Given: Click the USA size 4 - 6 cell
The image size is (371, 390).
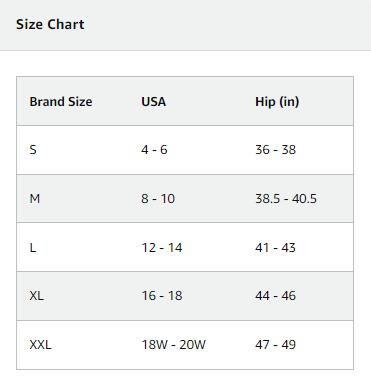Looking at the screenshot, I should pos(154,150).
